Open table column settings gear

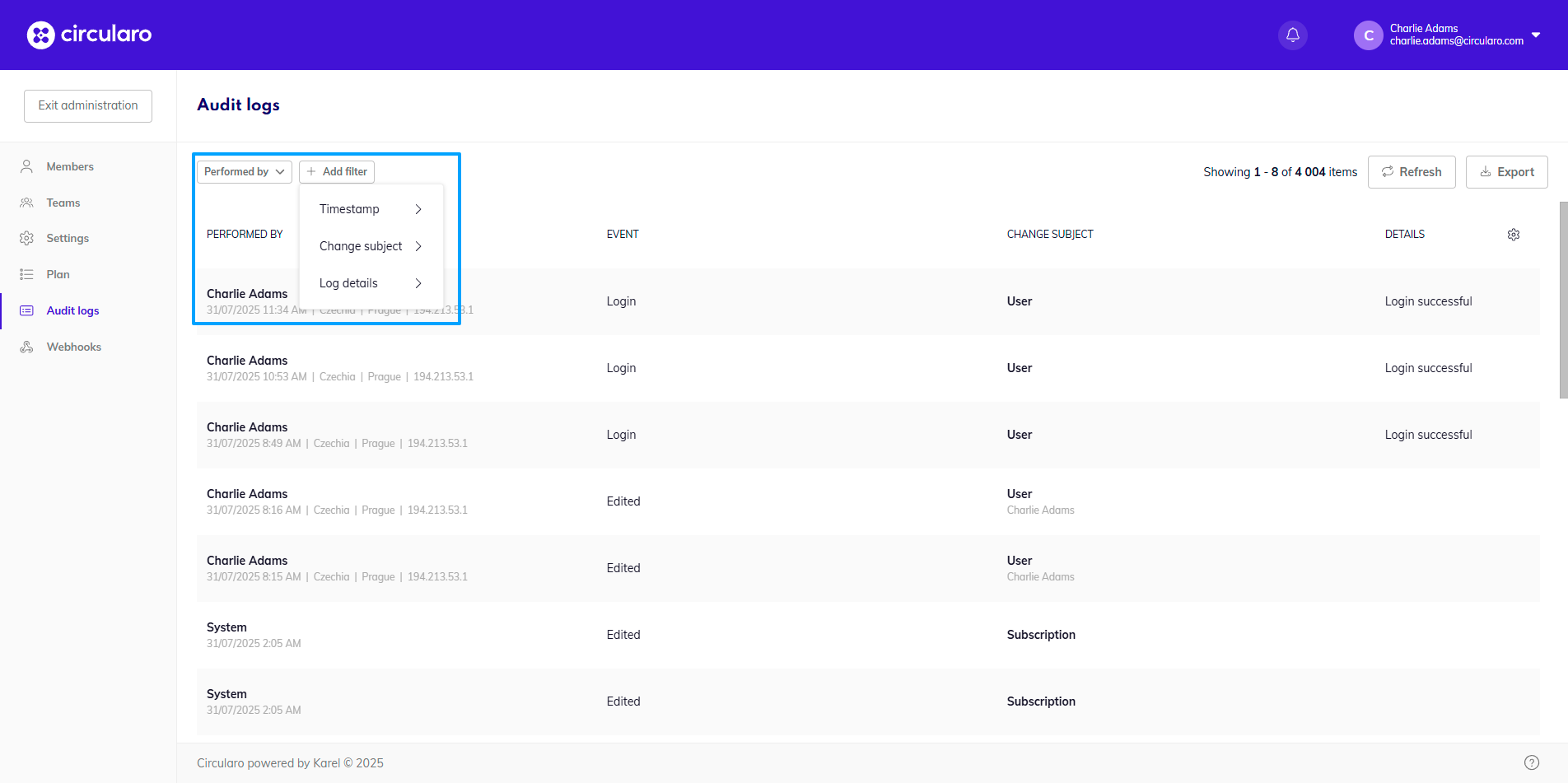1513,235
